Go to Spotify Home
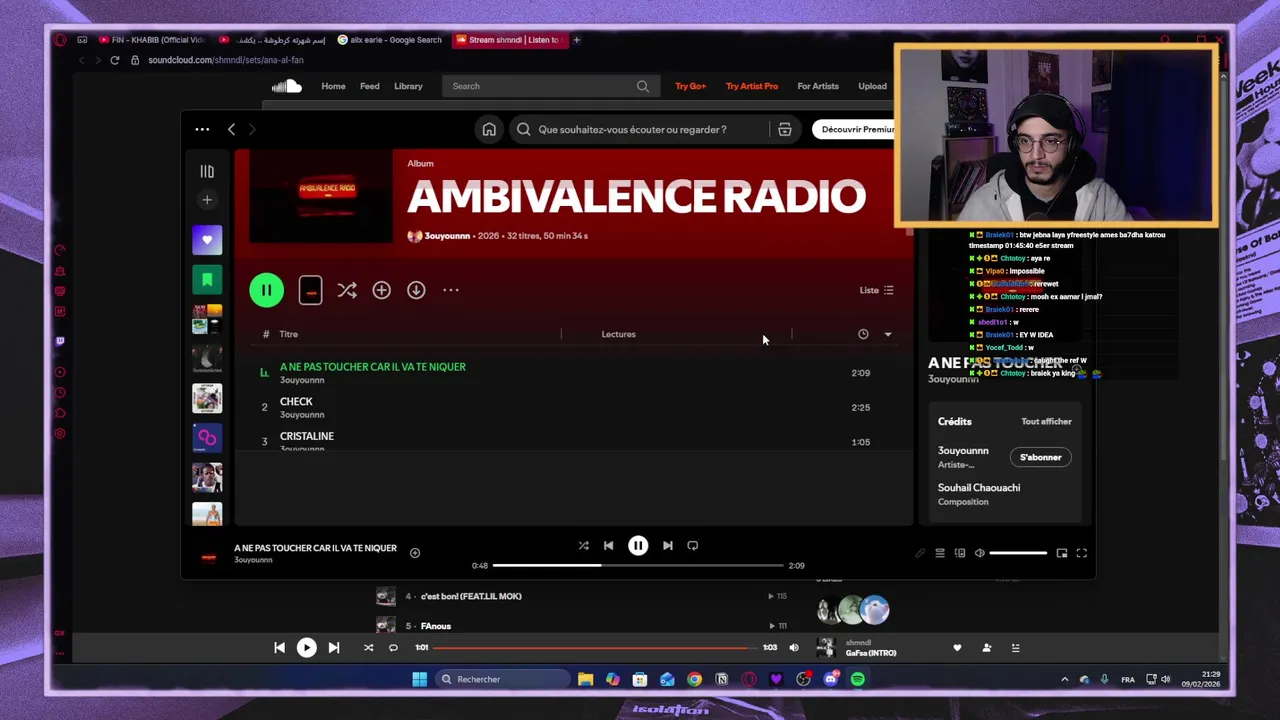1280x720 pixels. coord(489,129)
